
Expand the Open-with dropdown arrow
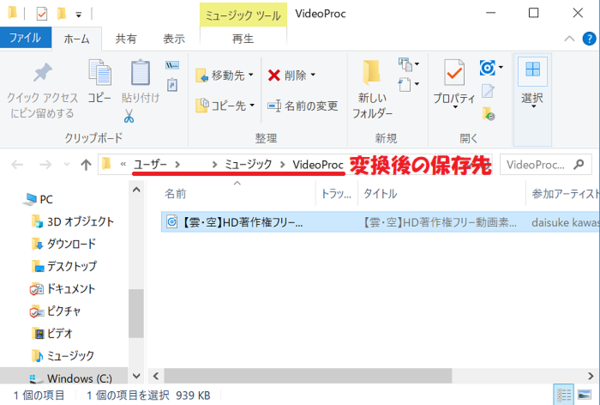point(501,68)
